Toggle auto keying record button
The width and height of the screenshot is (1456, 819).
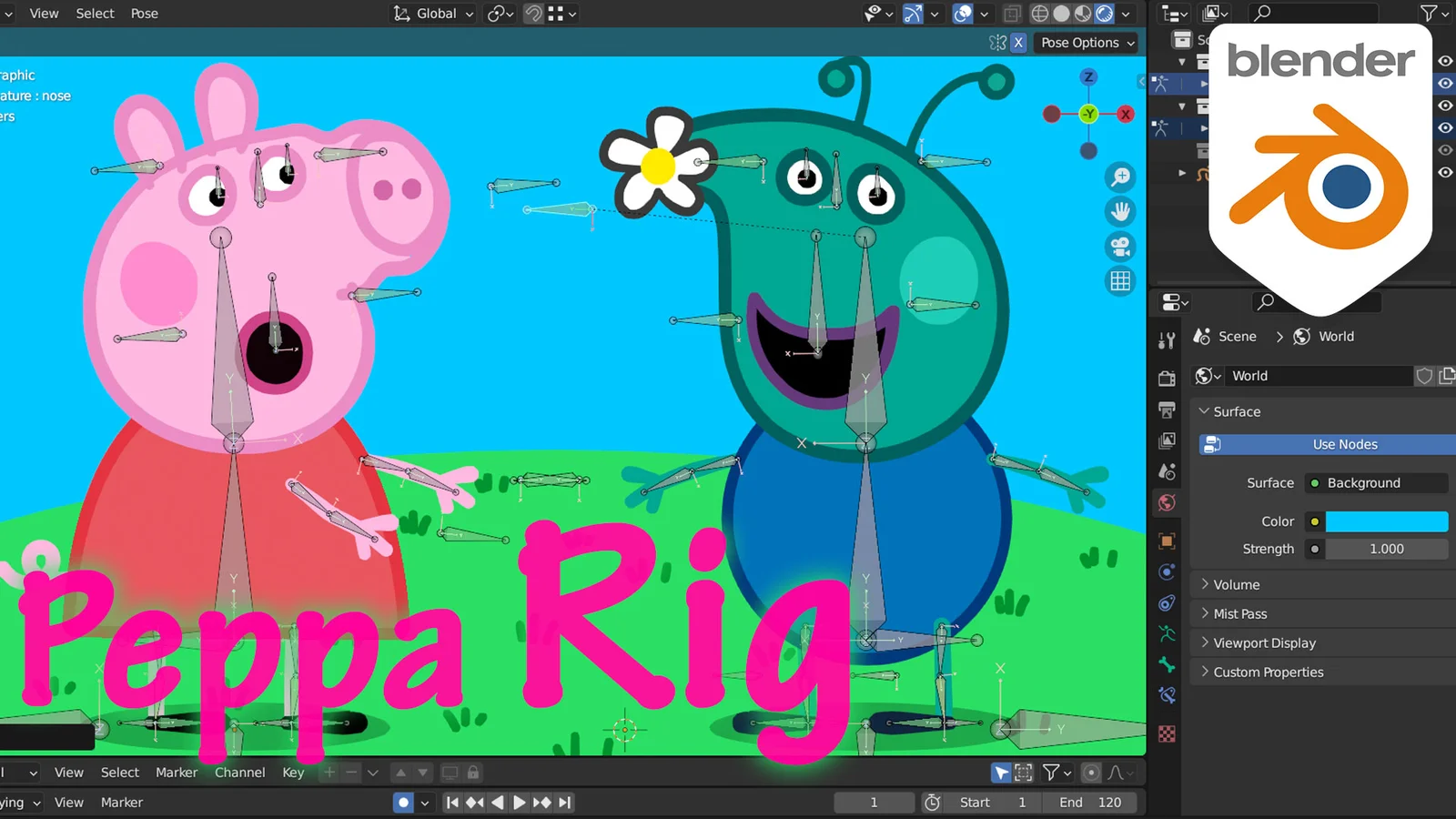pyautogui.click(x=403, y=803)
